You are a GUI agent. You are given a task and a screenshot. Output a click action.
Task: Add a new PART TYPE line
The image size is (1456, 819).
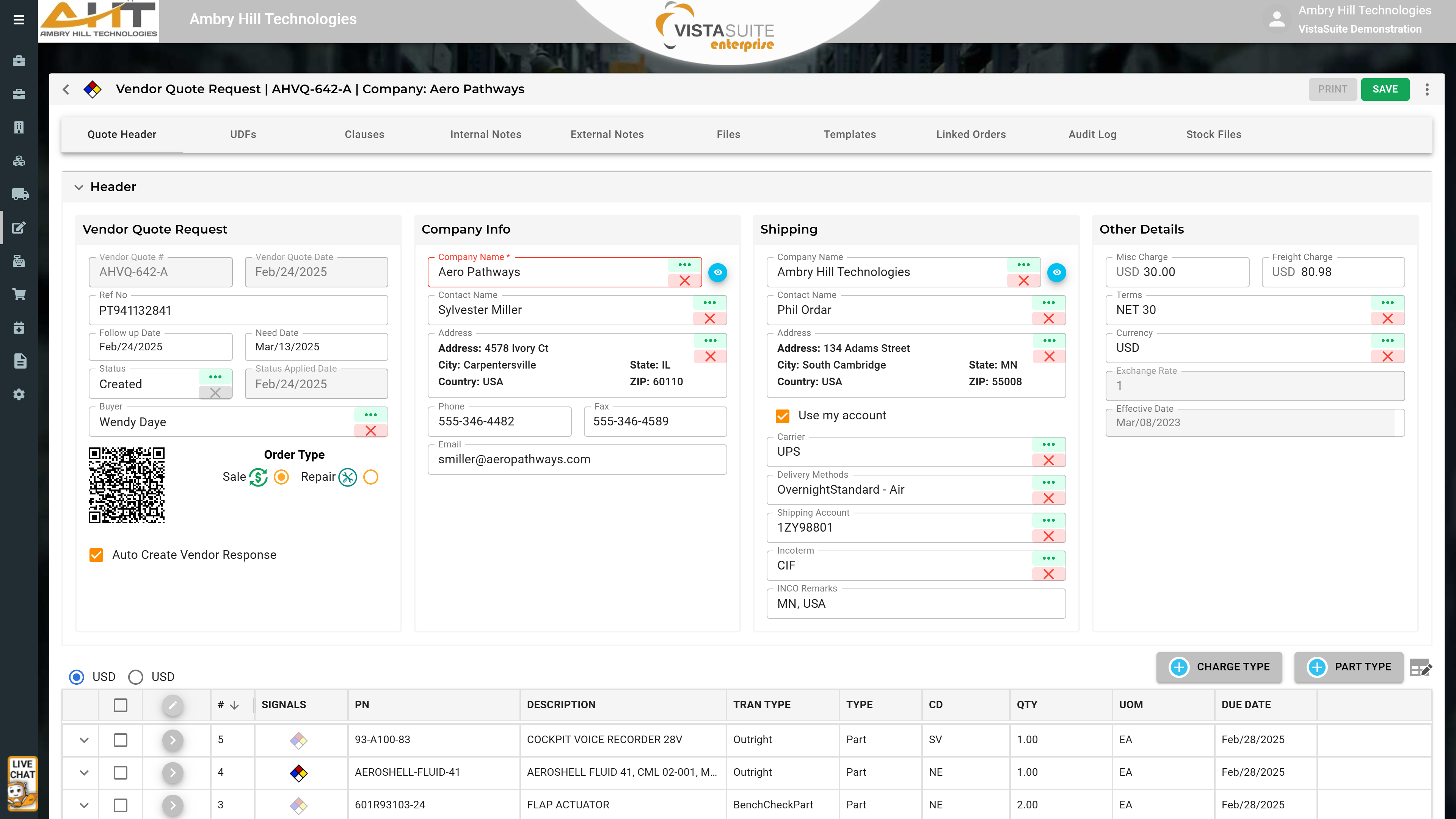pos(1349,667)
